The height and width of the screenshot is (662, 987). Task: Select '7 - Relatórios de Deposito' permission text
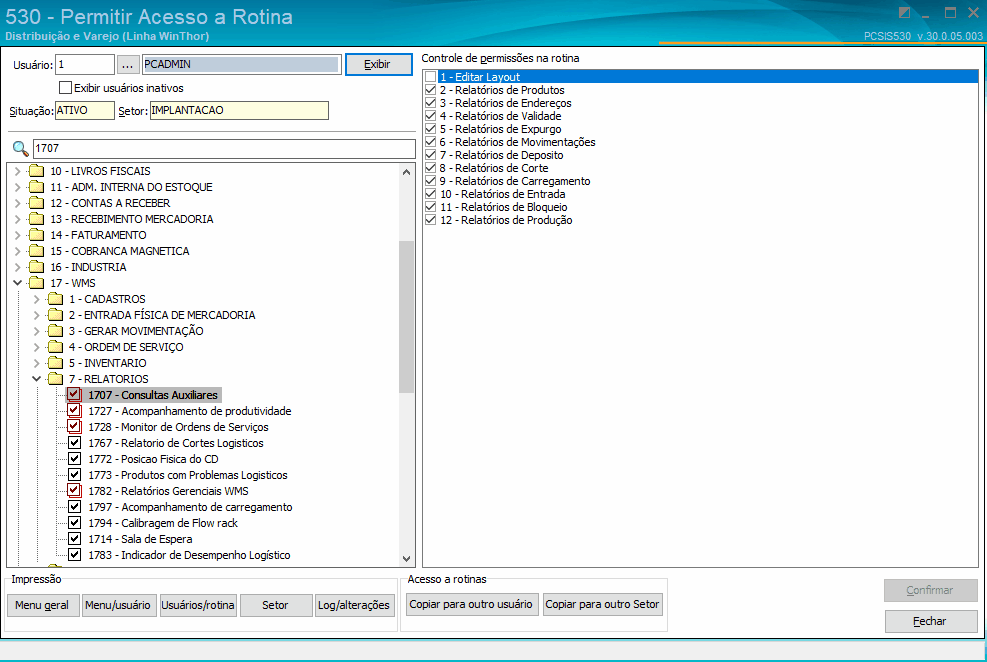pos(502,155)
